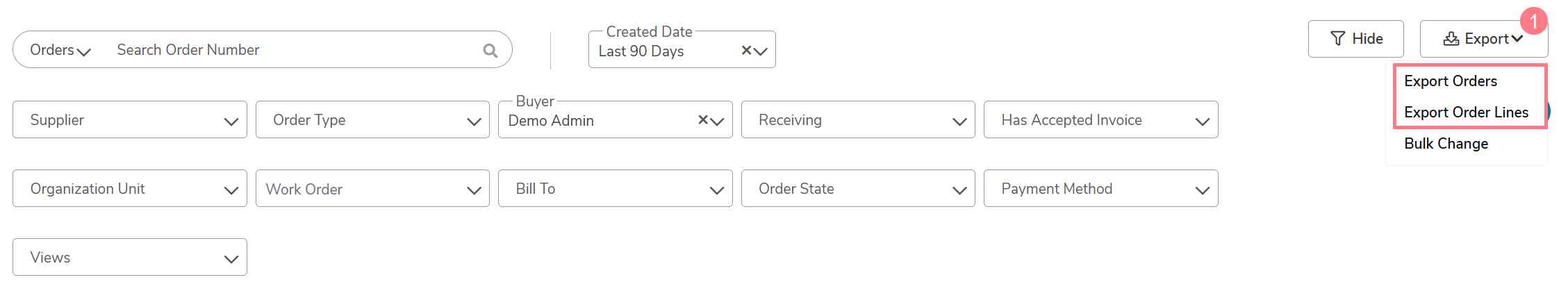This screenshot has width=1568, height=282.
Task: Open the Export dropdown button
Action: [x=1483, y=39]
